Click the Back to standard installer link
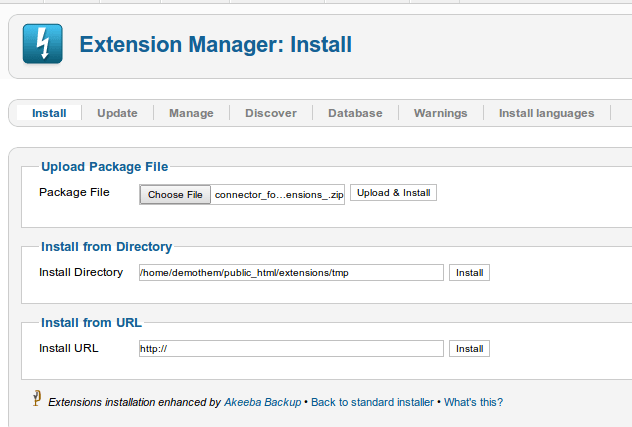The height and width of the screenshot is (427, 632). click(372, 402)
